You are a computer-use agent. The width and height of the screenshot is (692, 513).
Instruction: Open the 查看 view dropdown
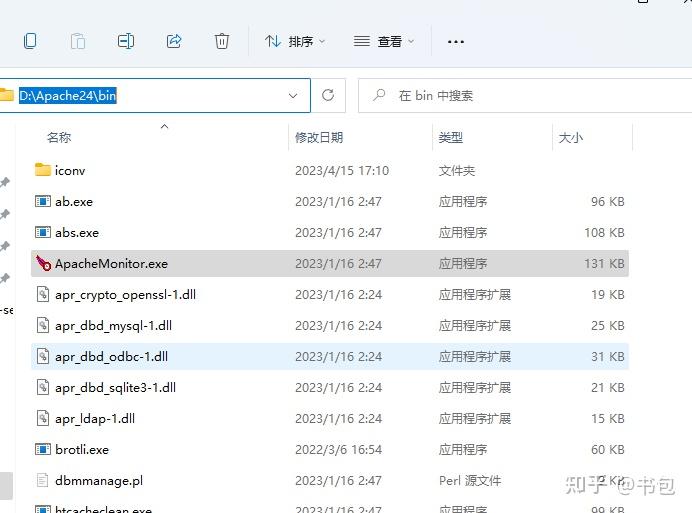384,41
